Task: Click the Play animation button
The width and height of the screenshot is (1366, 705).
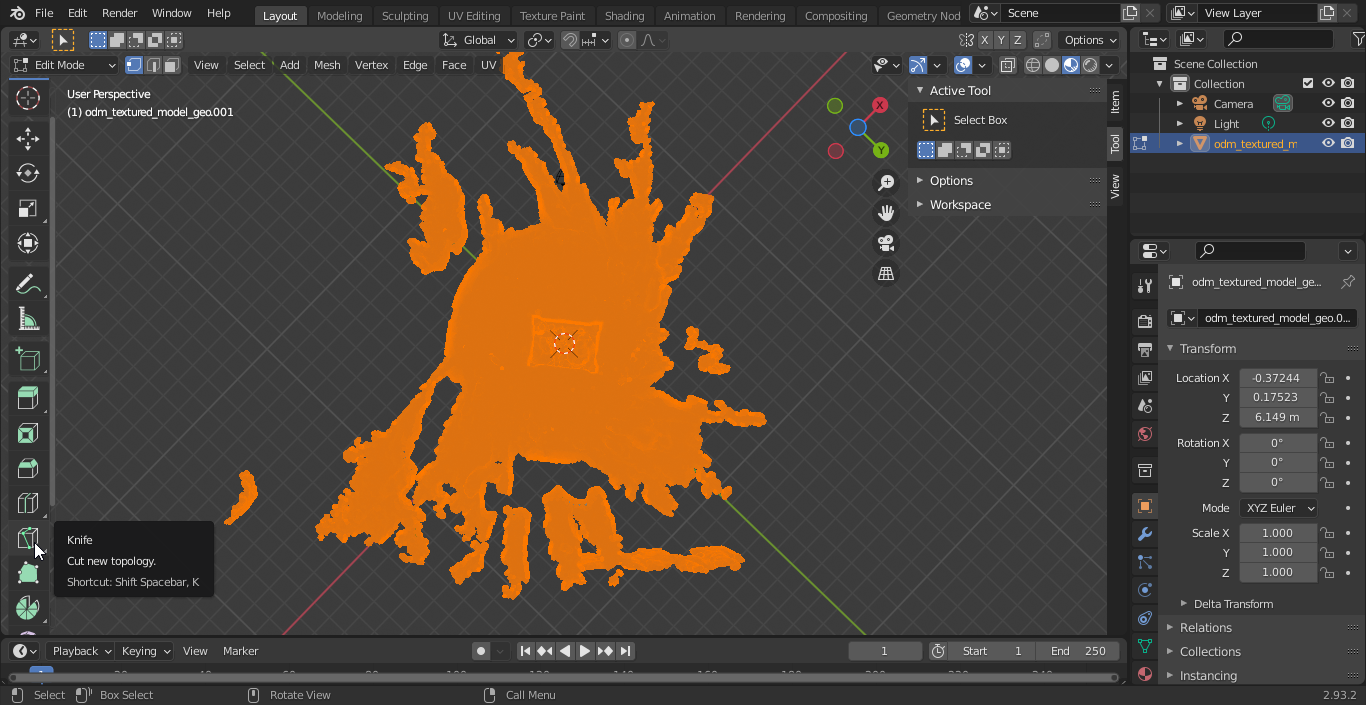Action: coord(585,651)
